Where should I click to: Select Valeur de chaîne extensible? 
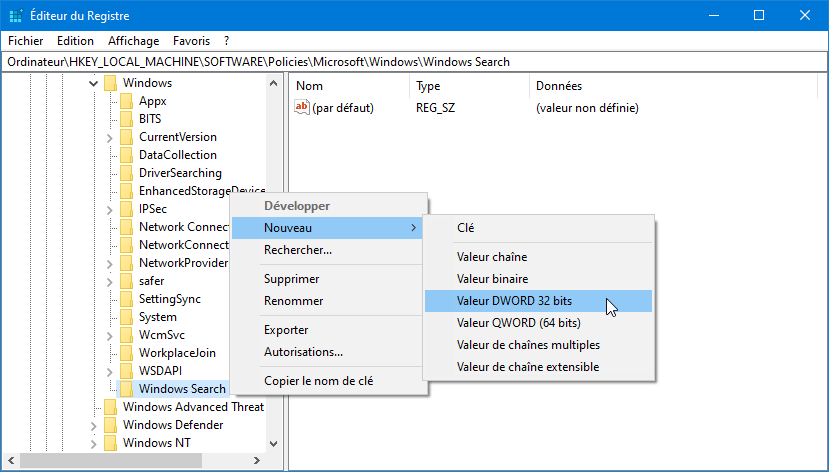pyautogui.click(x=539, y=367)
